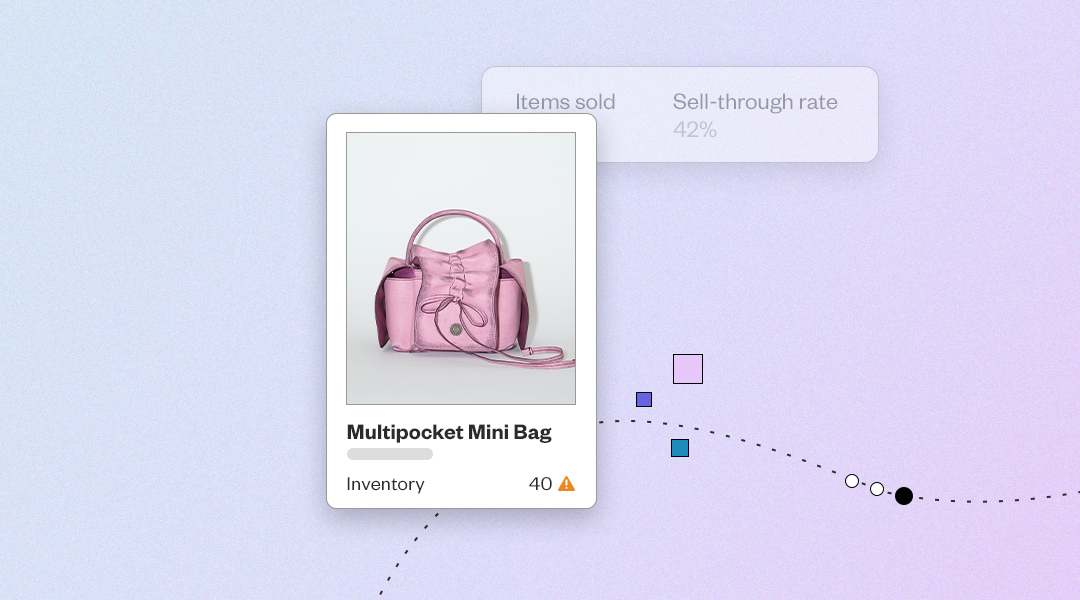Screen dimensions: 1080x600
Task: Click the inventory count "40"
Action: click(x=540, y=484)
